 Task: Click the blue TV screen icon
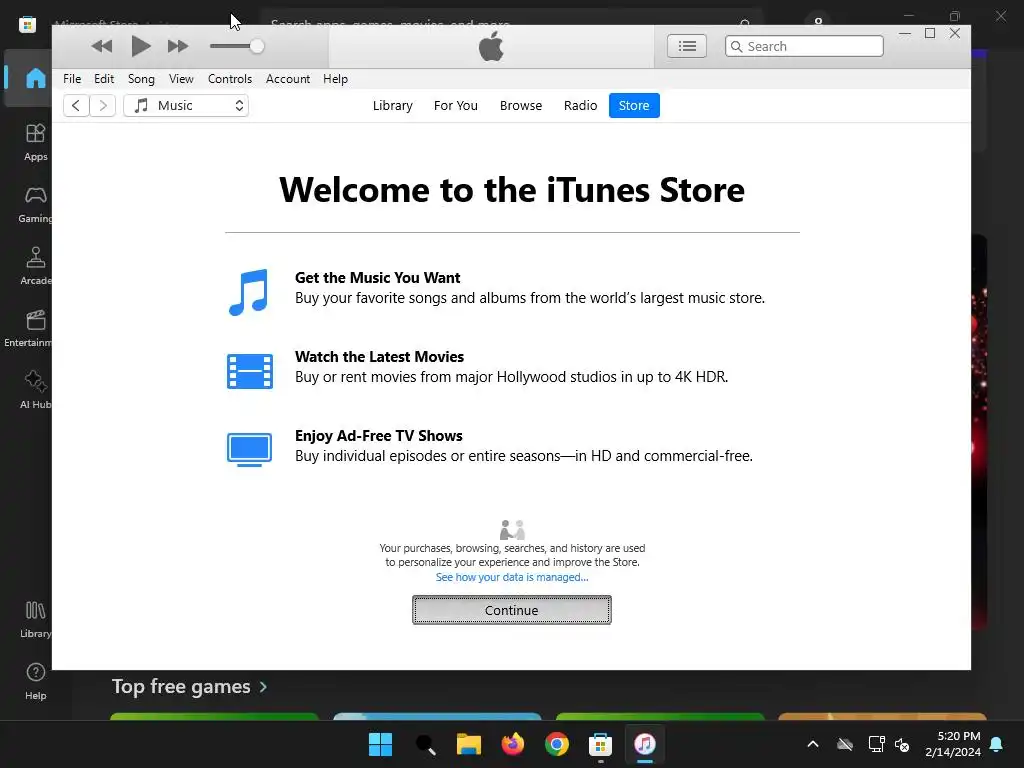tap(249, 450)
